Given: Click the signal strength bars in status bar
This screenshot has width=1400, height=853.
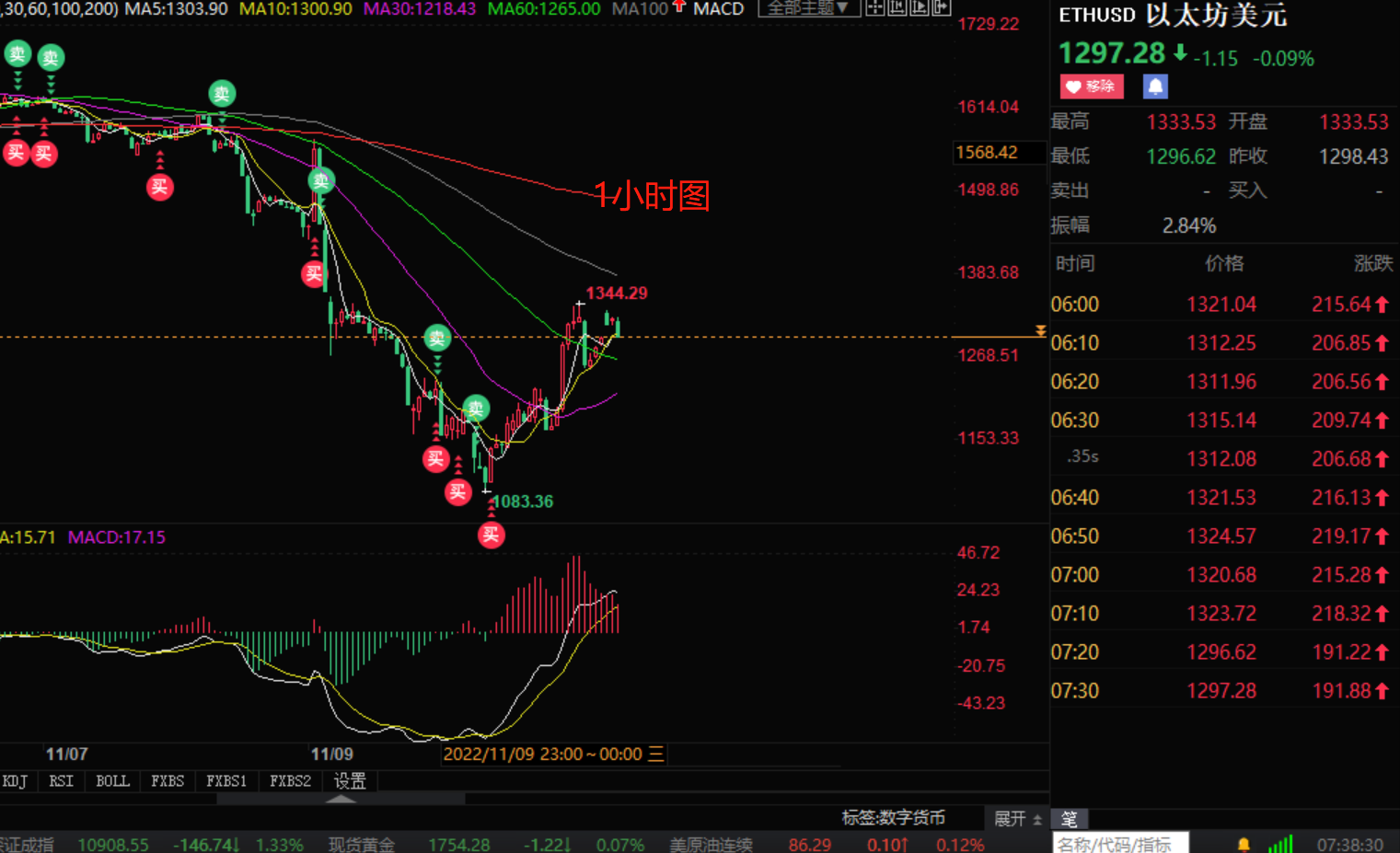Looking at the screenshot, I should 1280,844.
